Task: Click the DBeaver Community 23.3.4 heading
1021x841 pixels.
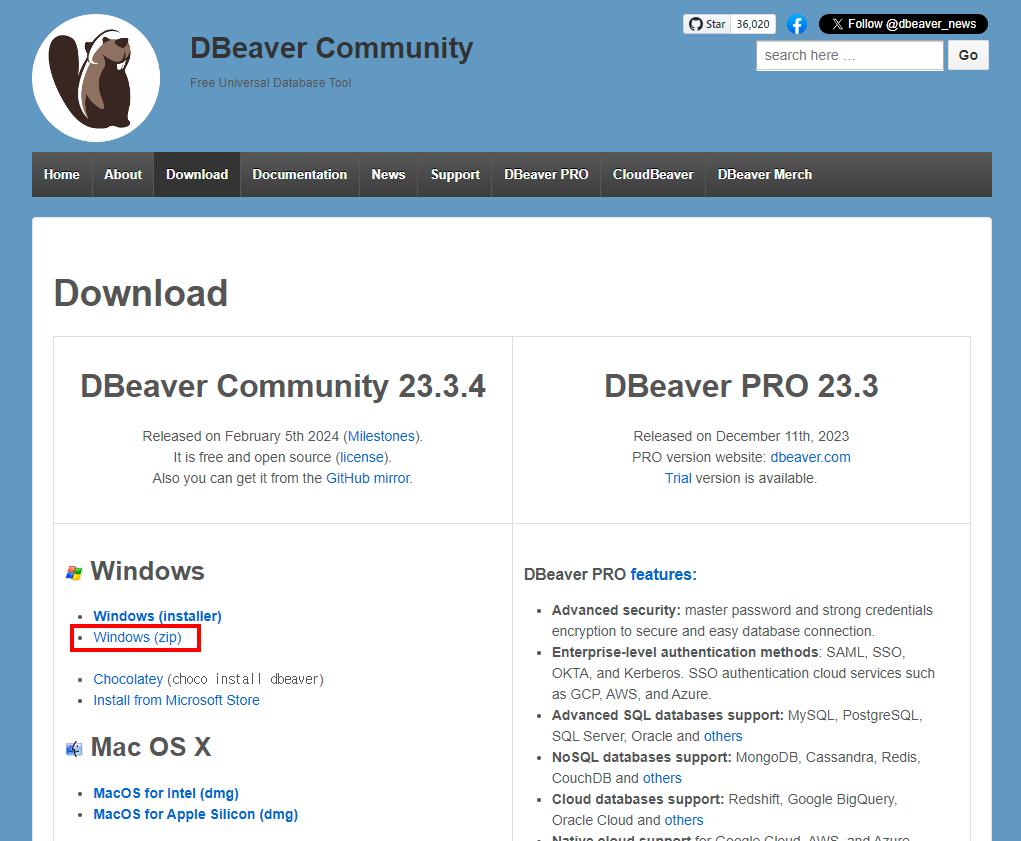Action: [283, 386]
